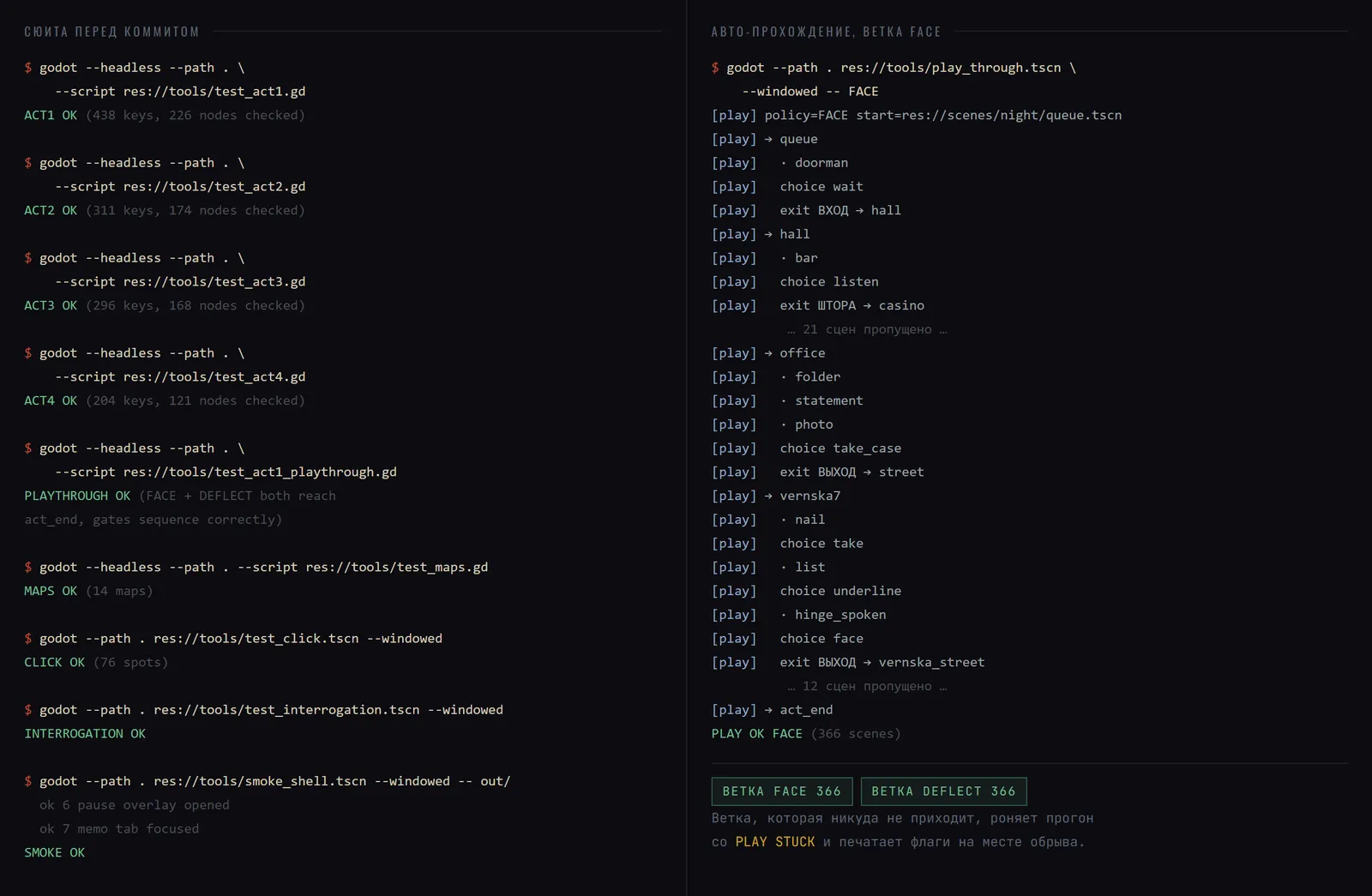
Task: Select the ACT4 OK result line
Action: click(165, 400)
